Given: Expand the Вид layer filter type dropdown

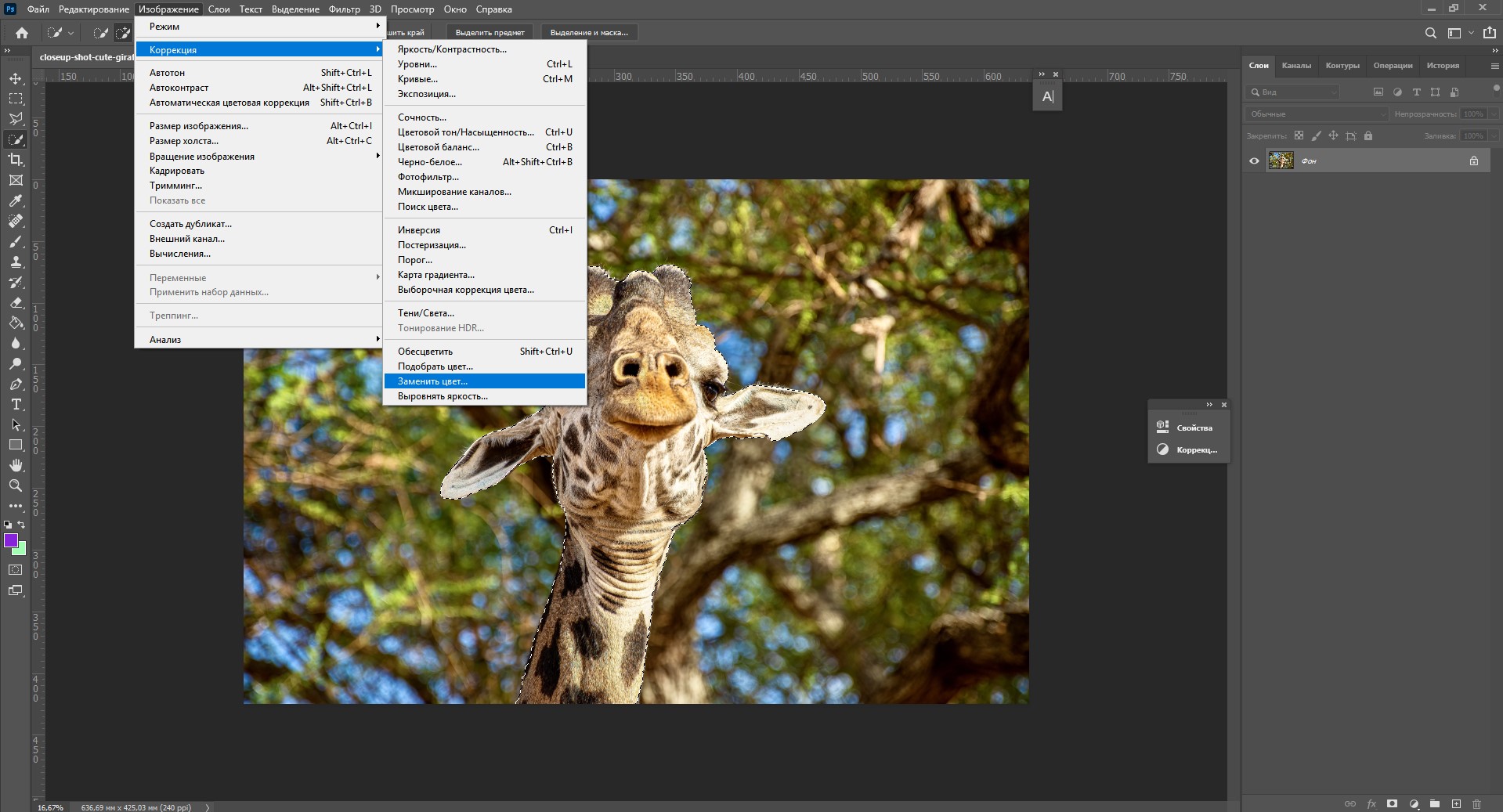Looking at the screenshot, I should pos(1292,92).
